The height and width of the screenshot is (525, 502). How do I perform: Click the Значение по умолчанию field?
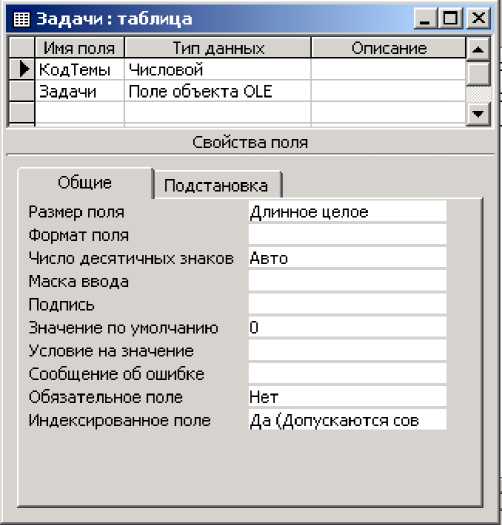(347, 327)
